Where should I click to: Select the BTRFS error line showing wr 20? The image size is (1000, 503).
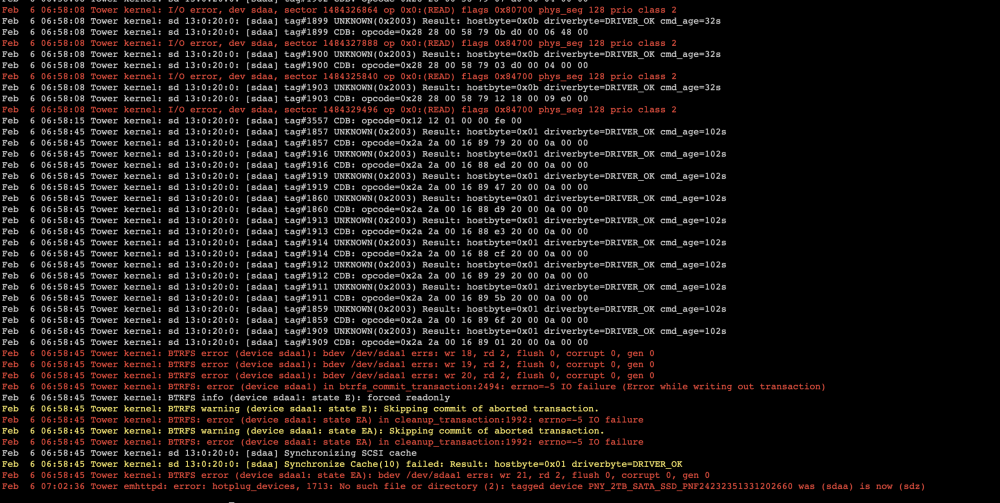tap(328, 375)
